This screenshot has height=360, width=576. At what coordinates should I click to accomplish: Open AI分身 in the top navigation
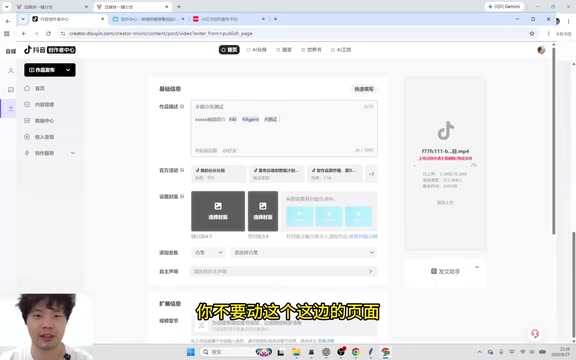[x=256, y=50]
